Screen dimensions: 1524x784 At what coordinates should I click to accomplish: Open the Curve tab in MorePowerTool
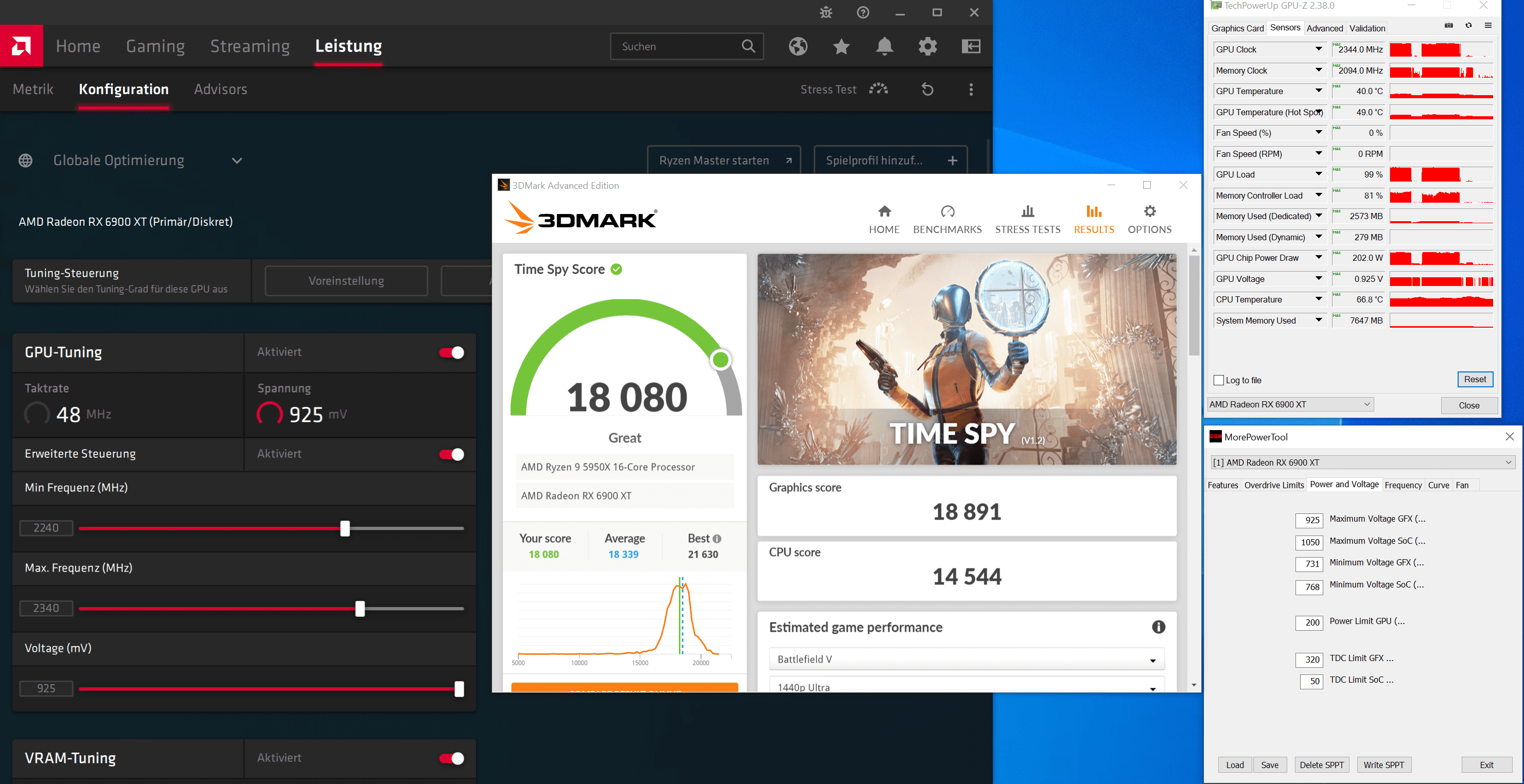1438,486
